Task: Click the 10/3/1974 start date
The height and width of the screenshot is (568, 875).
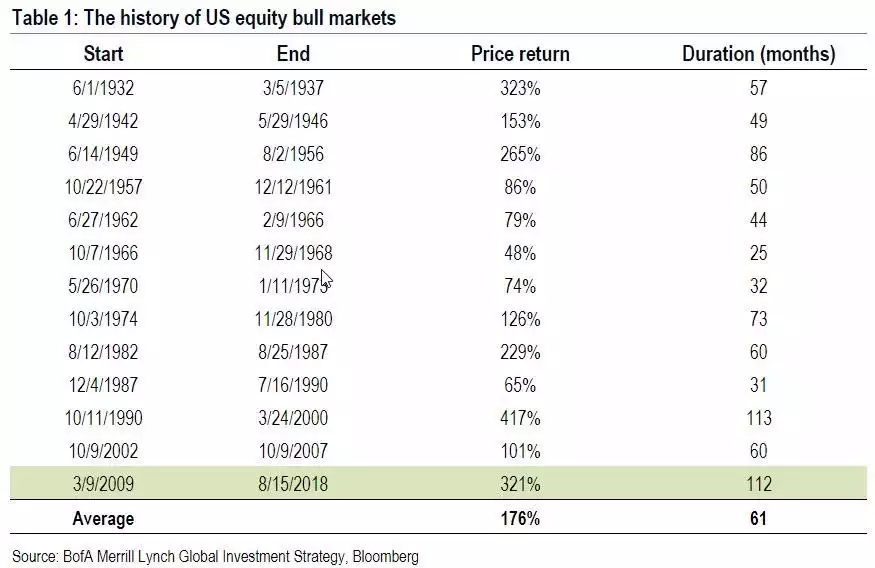Action: pyautogui.click(x=103, y=319)
